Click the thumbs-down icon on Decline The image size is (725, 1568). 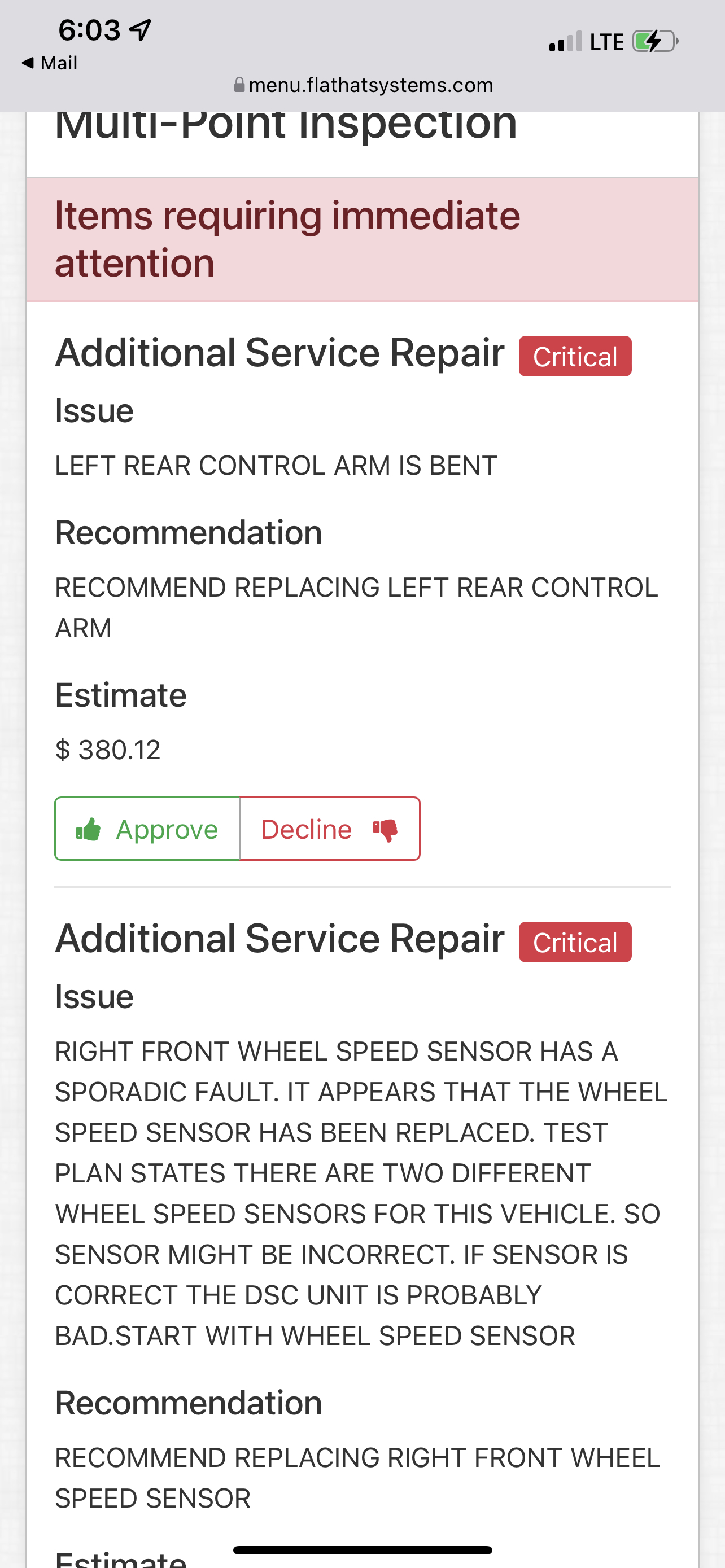click(x=385, y=829)
